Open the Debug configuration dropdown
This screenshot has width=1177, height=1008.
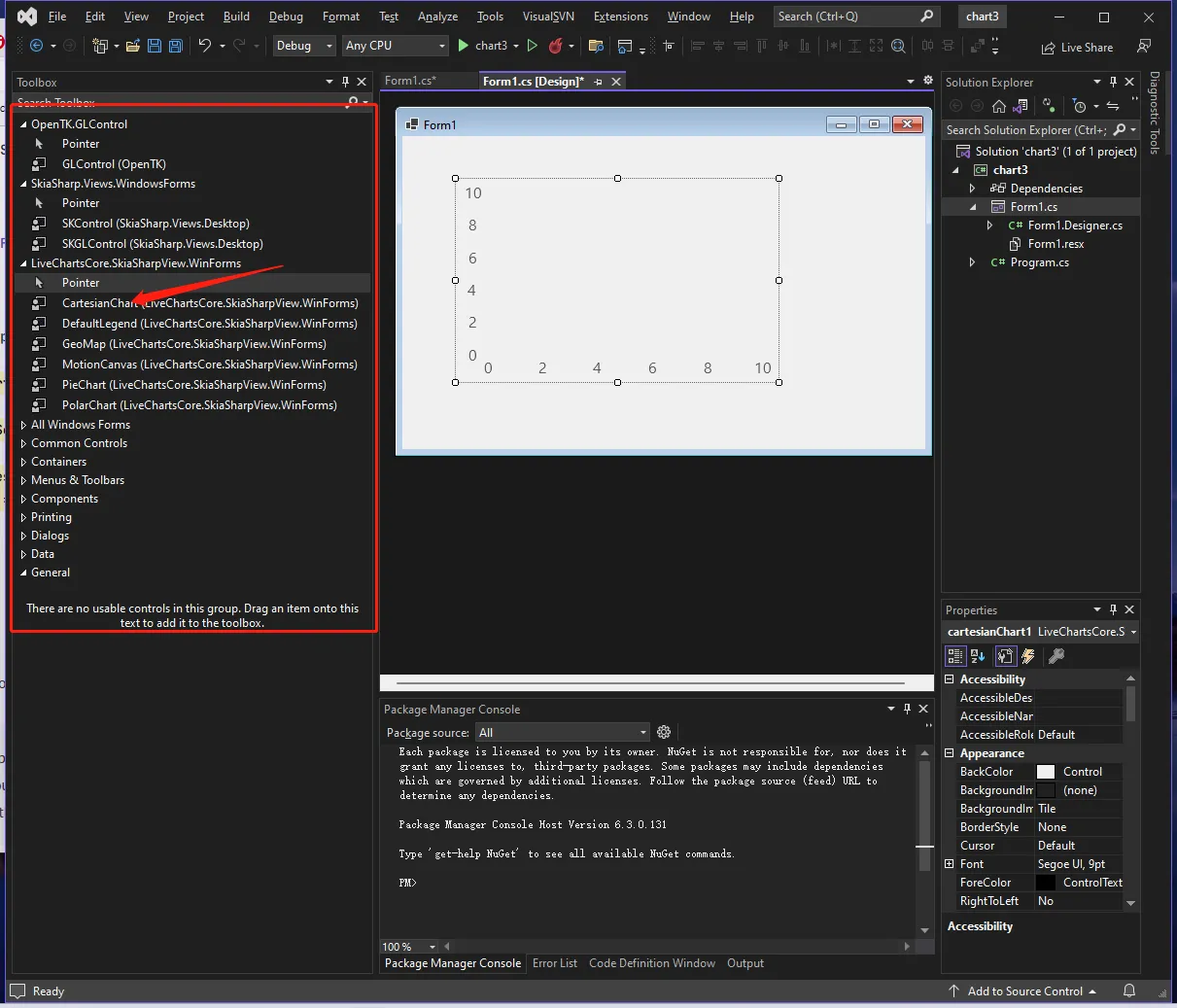(304, 46)
